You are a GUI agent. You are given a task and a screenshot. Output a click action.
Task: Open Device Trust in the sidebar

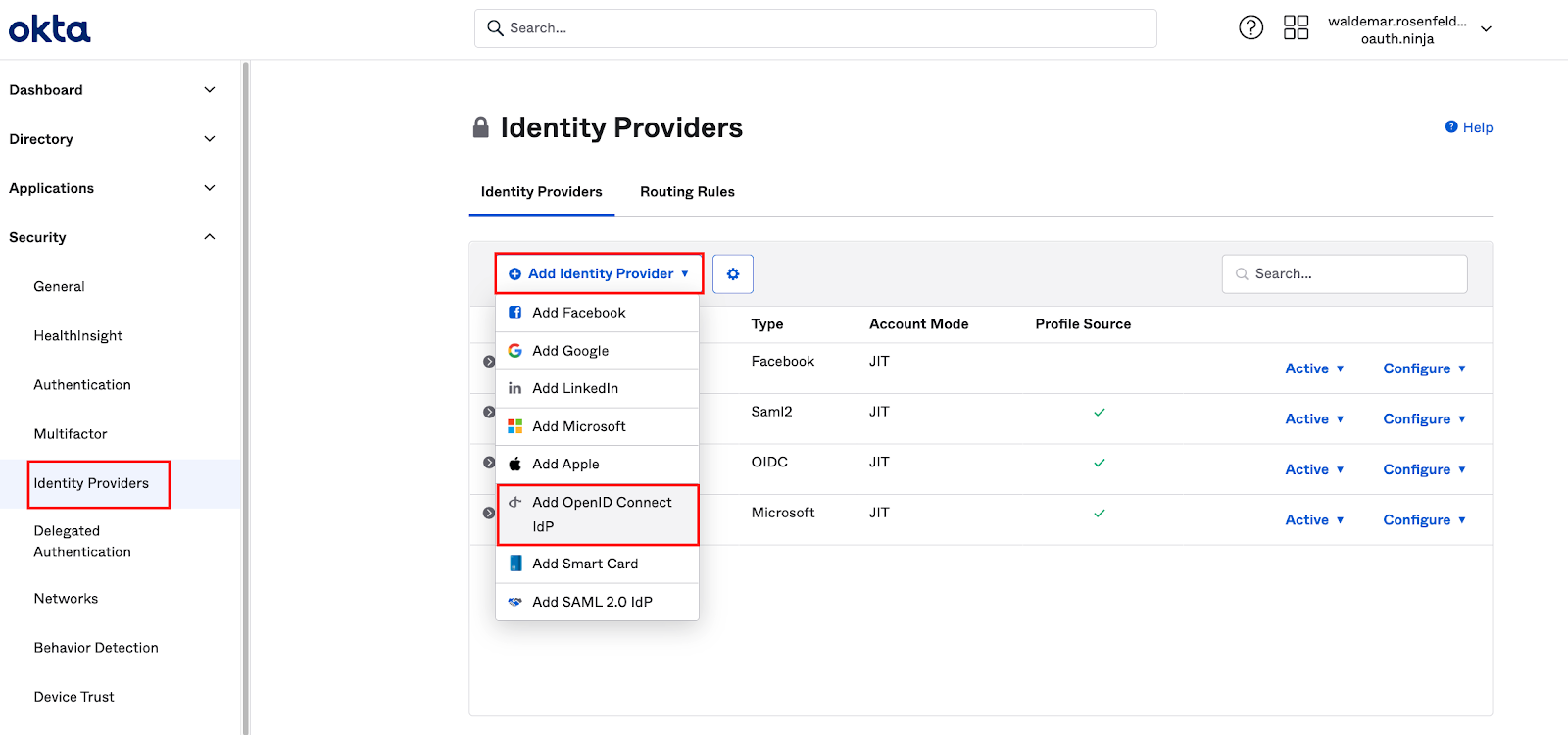coord(73,697)
